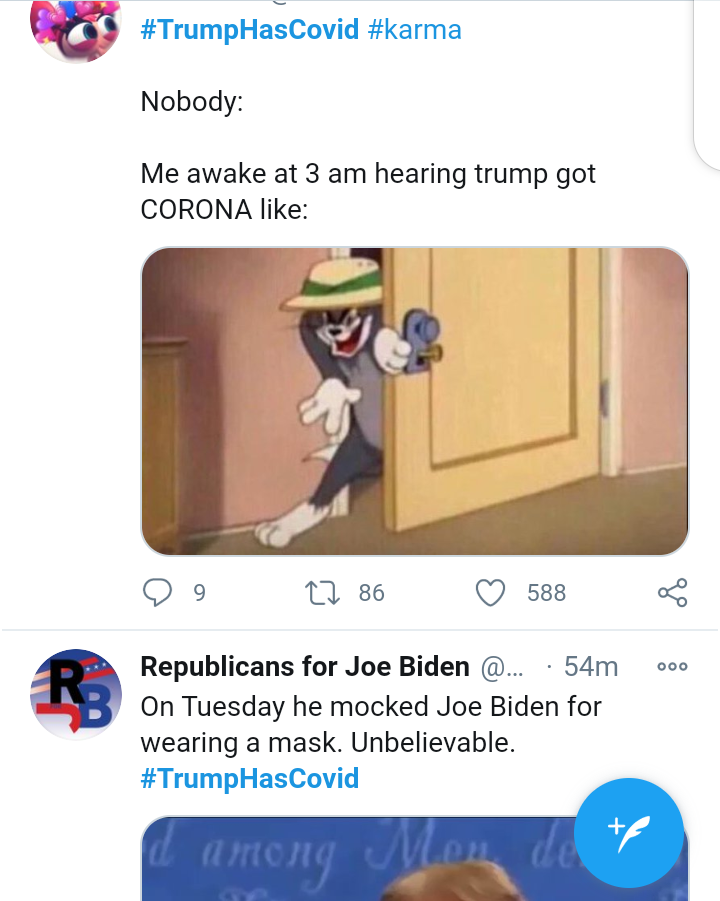Share the Tom cat meme tweet
This screenshot has width=720, height=901.
pos(672,592)
